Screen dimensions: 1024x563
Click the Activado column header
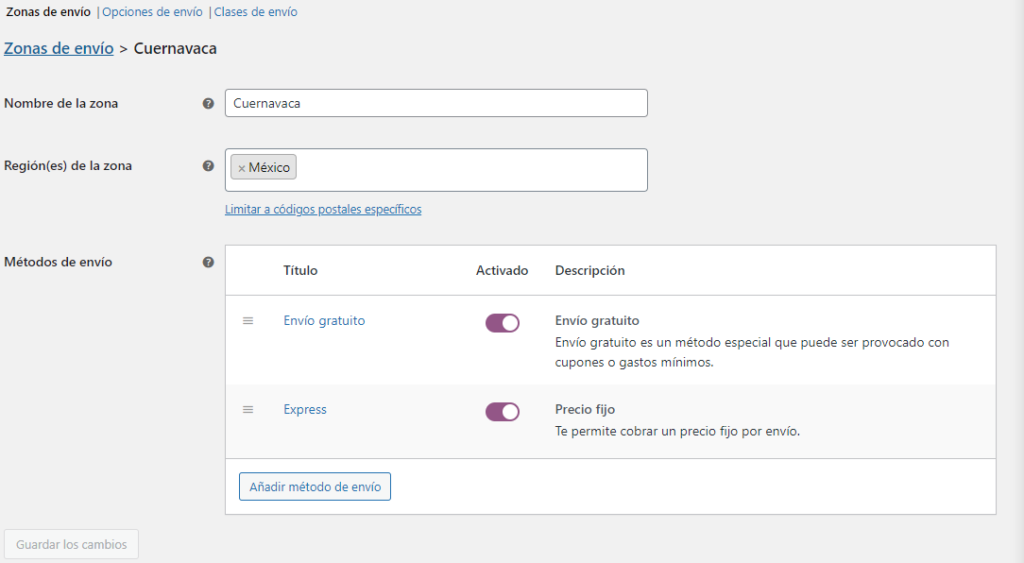coord(502,270)
